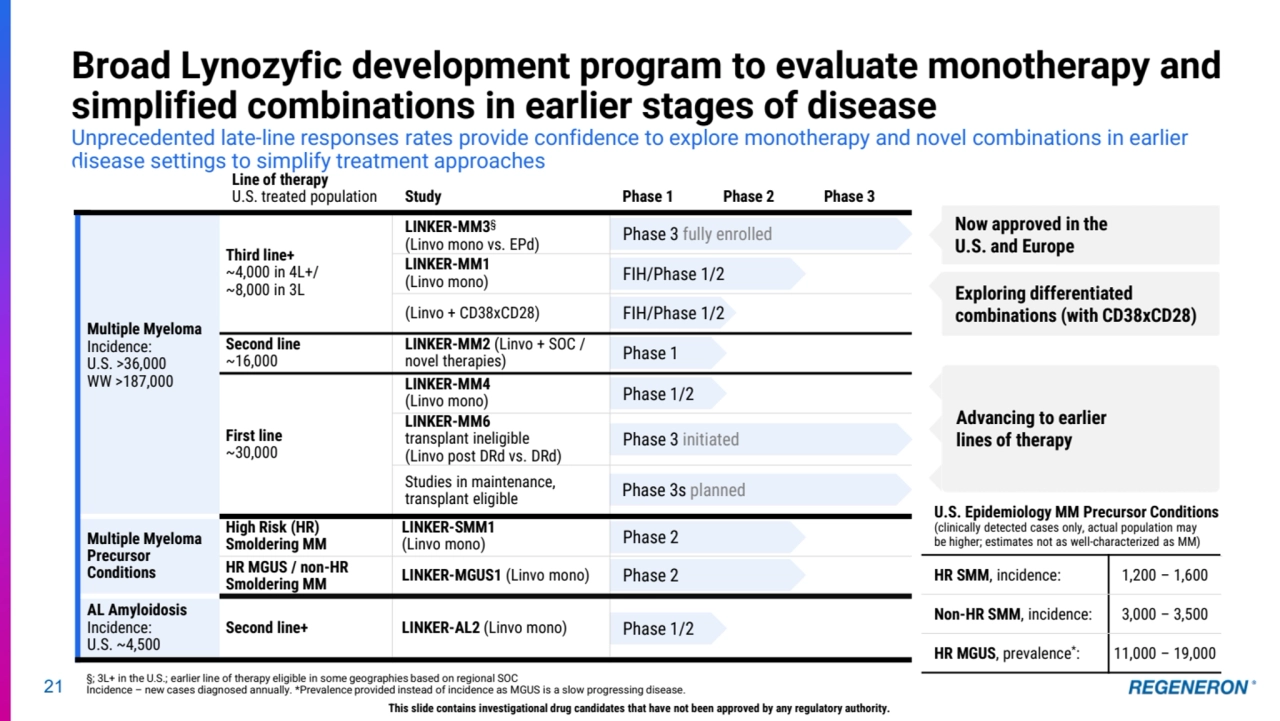The width and height of the screenshot is (1280, 721).
Task: Click the 'Phase 2' column header
Action: (x=748, y=197)
